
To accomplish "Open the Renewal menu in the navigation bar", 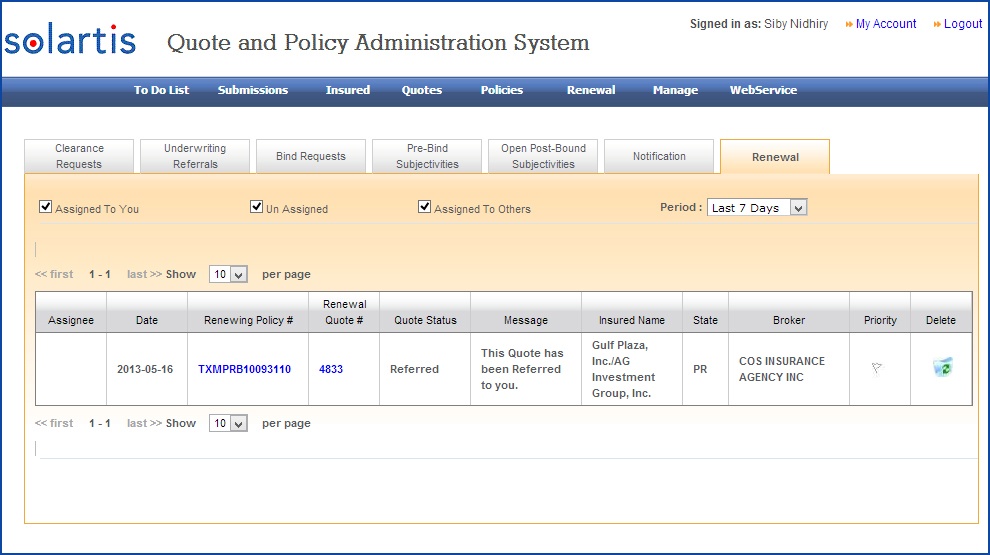I will pyautogui.click(x=591, y=90).
